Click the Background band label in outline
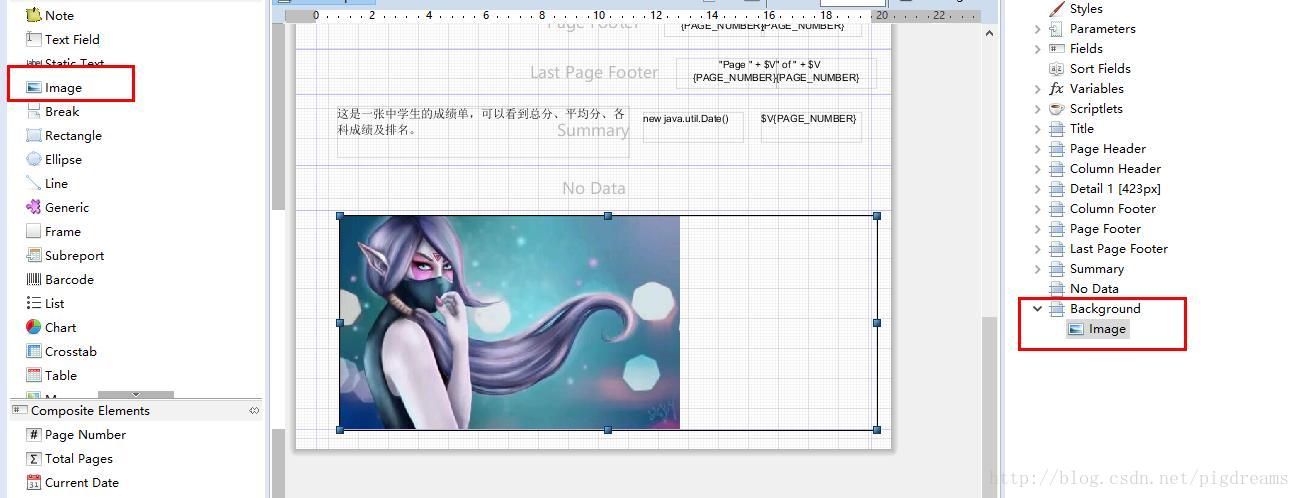Viewport: 1300px width, 498px height. click(1105, 308)
